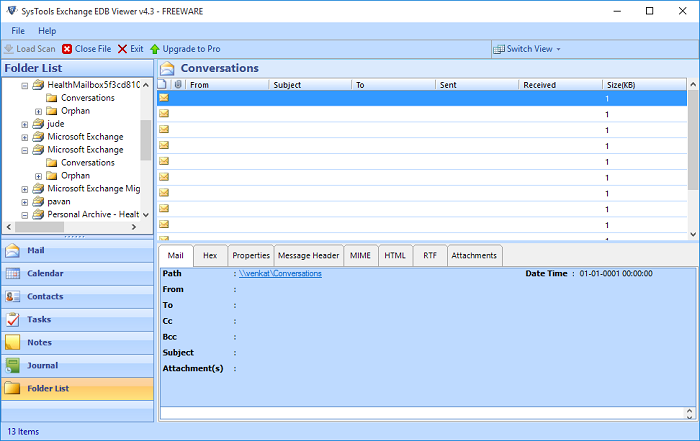Click the Load Scan toolbar icon
The height and width of the screenshot is (441, 700).
click(8, 49)
